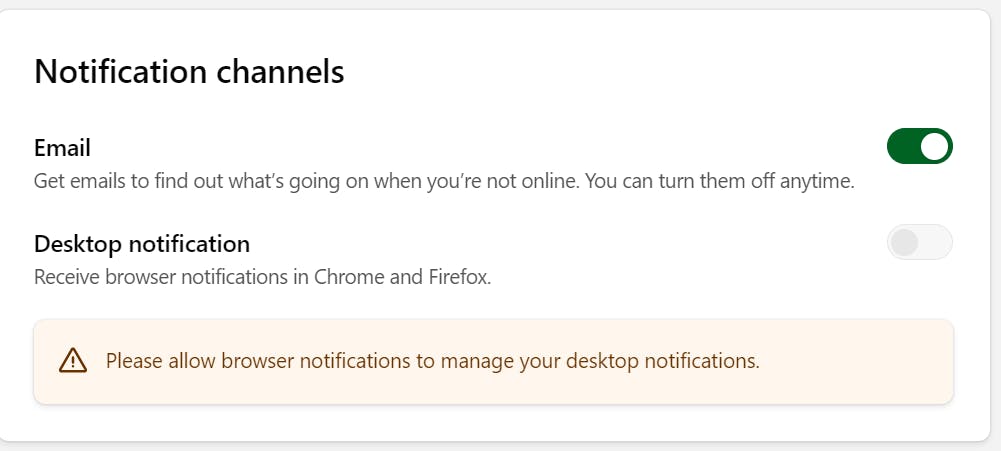
Task: Click the warning triangle icon
Action: pos(73,361)
